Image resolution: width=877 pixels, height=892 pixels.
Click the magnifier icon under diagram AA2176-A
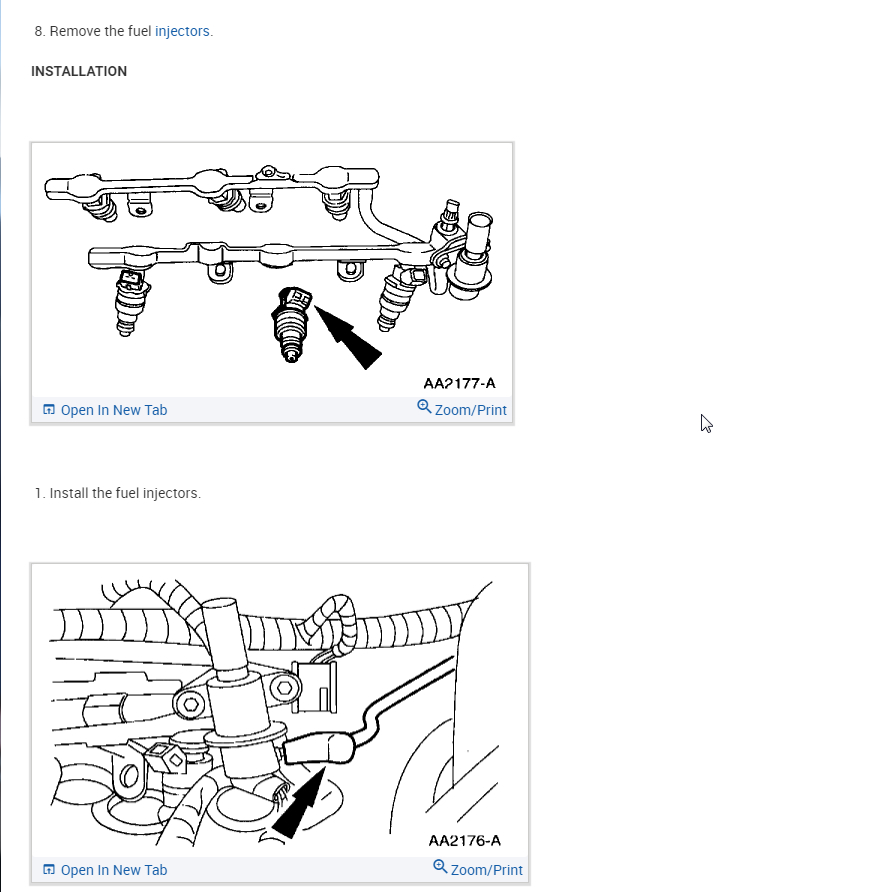pyautogui.click(x=440, y=866)
